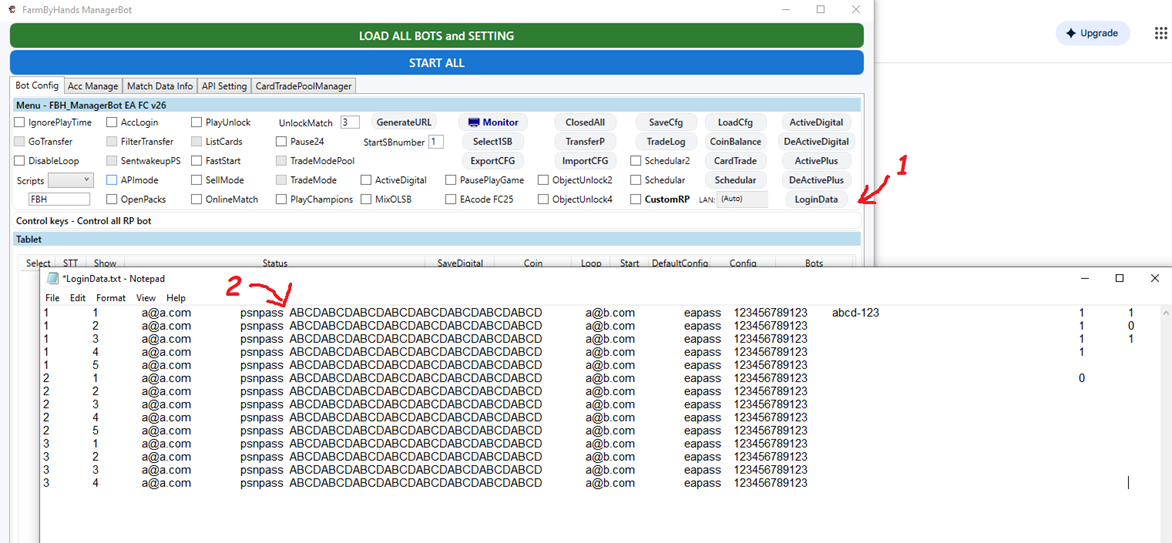Check the FastStart option
1172x543 pixels.
click(197, 160)
